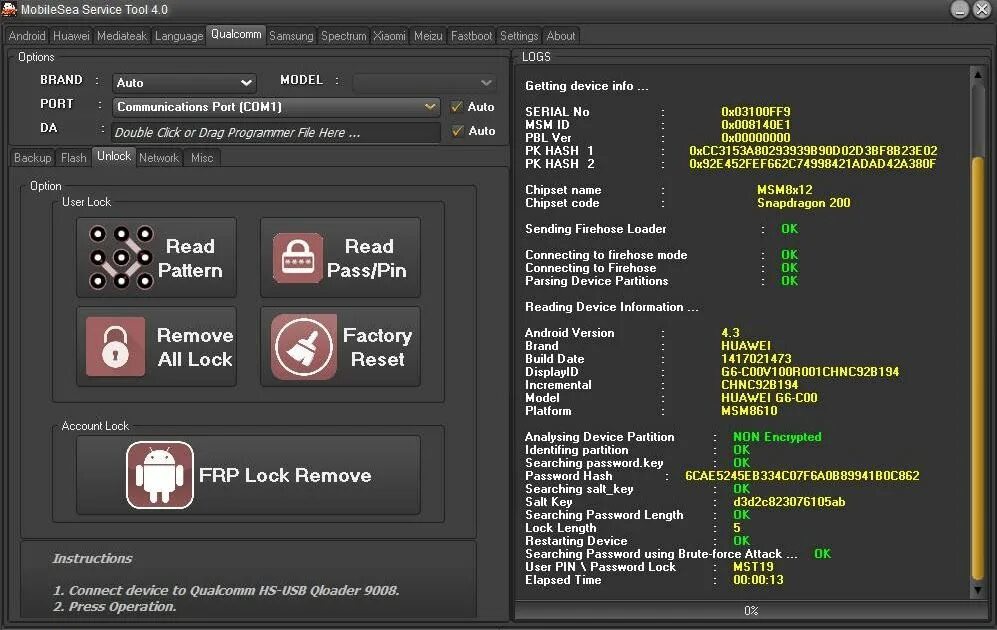
Task: Click the logs scrollbar up arrow
Action: (978, 75)
